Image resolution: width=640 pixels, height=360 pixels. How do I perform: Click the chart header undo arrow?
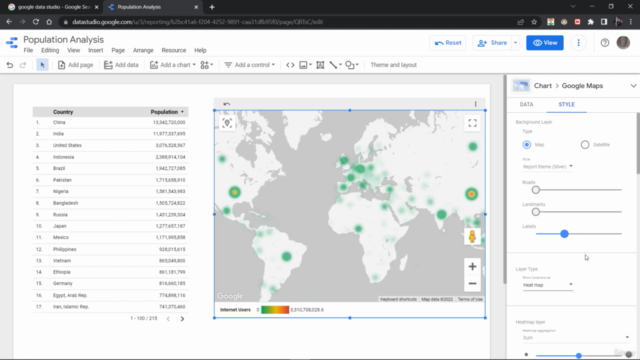[x=227, y=104]
